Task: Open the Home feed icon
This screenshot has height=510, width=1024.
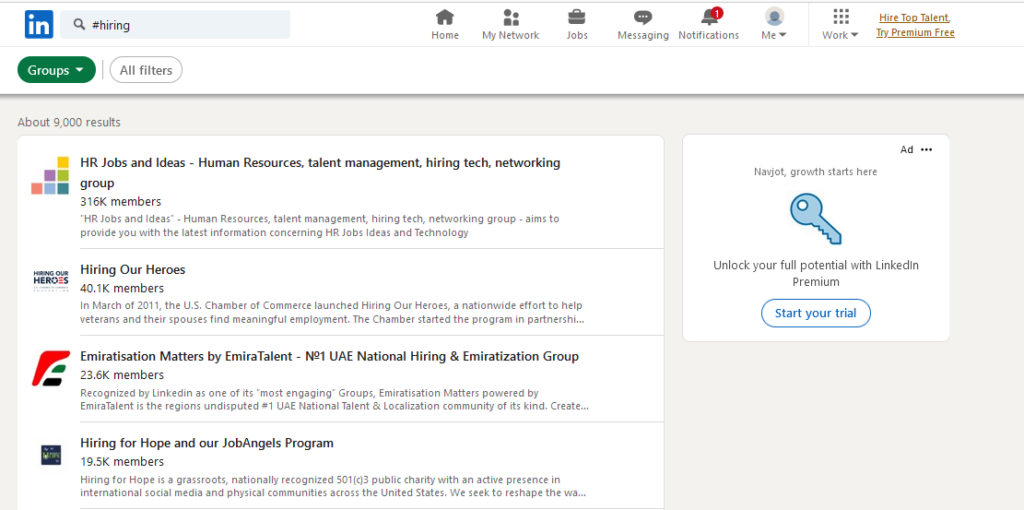Action: (x=445, y=17)
